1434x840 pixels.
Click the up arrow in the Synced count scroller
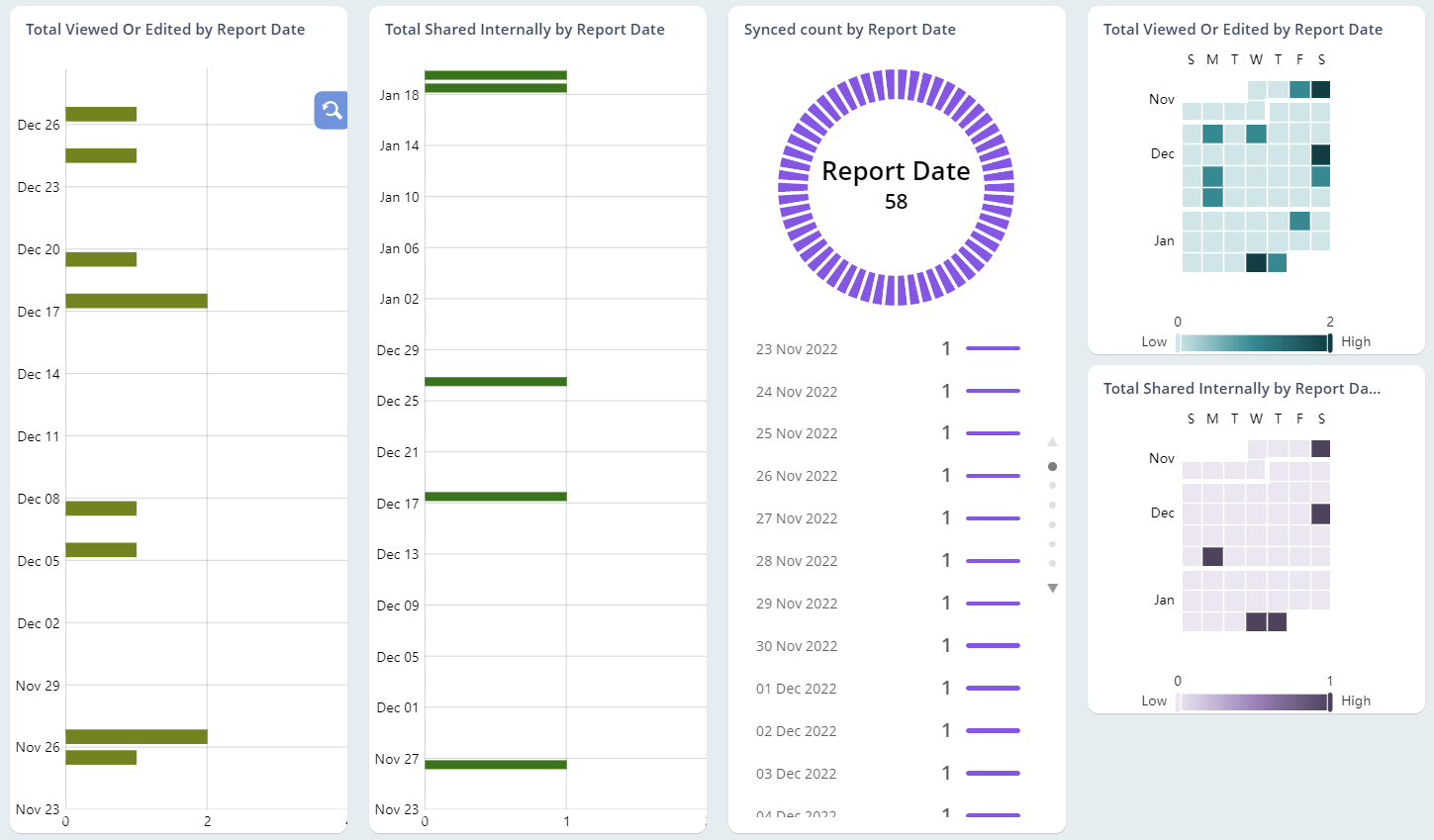point(1052,441)
